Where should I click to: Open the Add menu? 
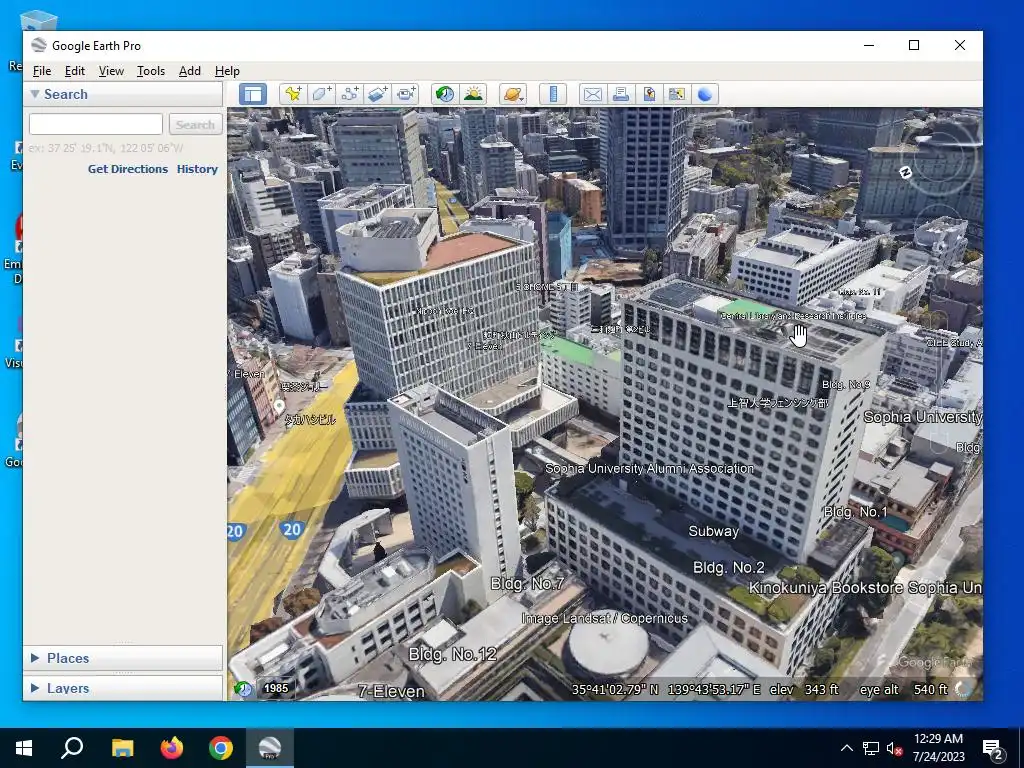[x=189, y=71]
